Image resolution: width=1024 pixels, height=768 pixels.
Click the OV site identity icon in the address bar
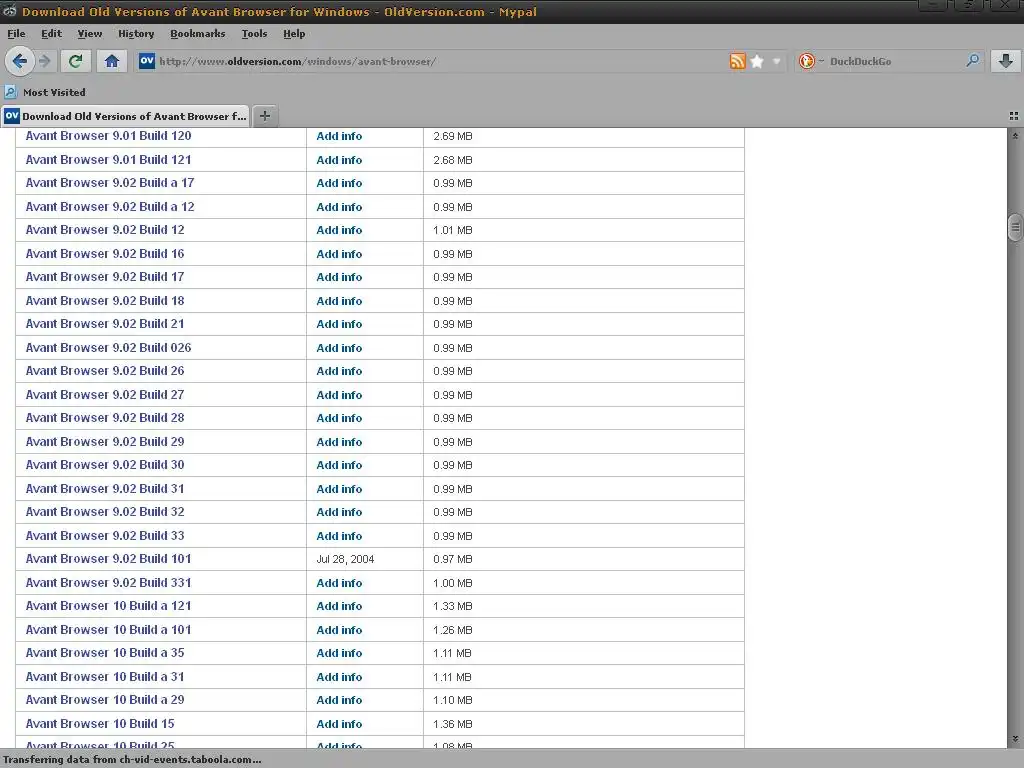click(147, 61)
